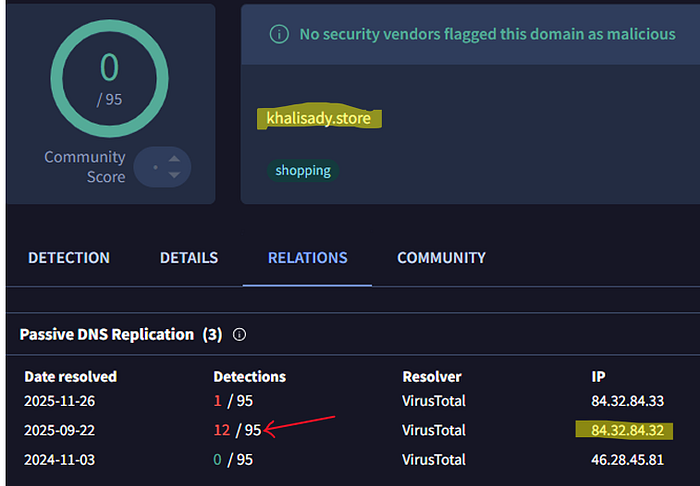700x486 pixels.
Task: Open IP address 84.32.84.33
Action: click(627, 401)
